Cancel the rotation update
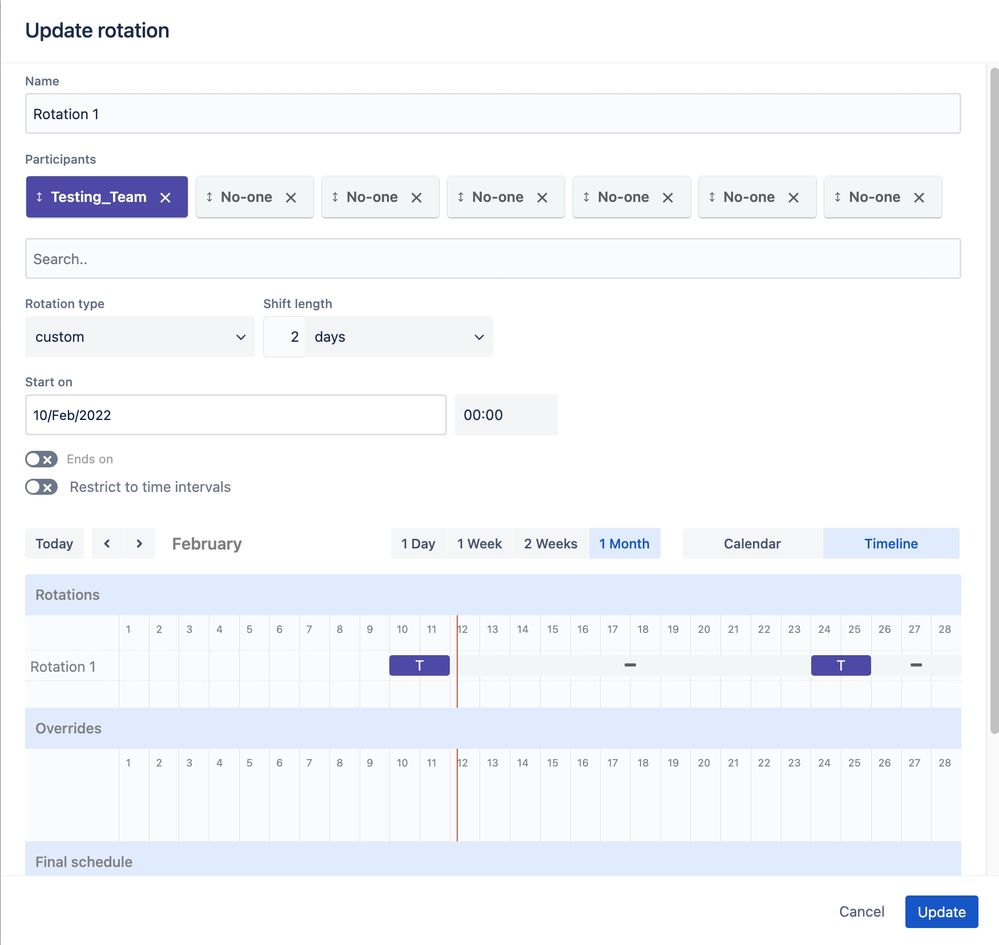 pyautogui.click(x=861, y=912)
